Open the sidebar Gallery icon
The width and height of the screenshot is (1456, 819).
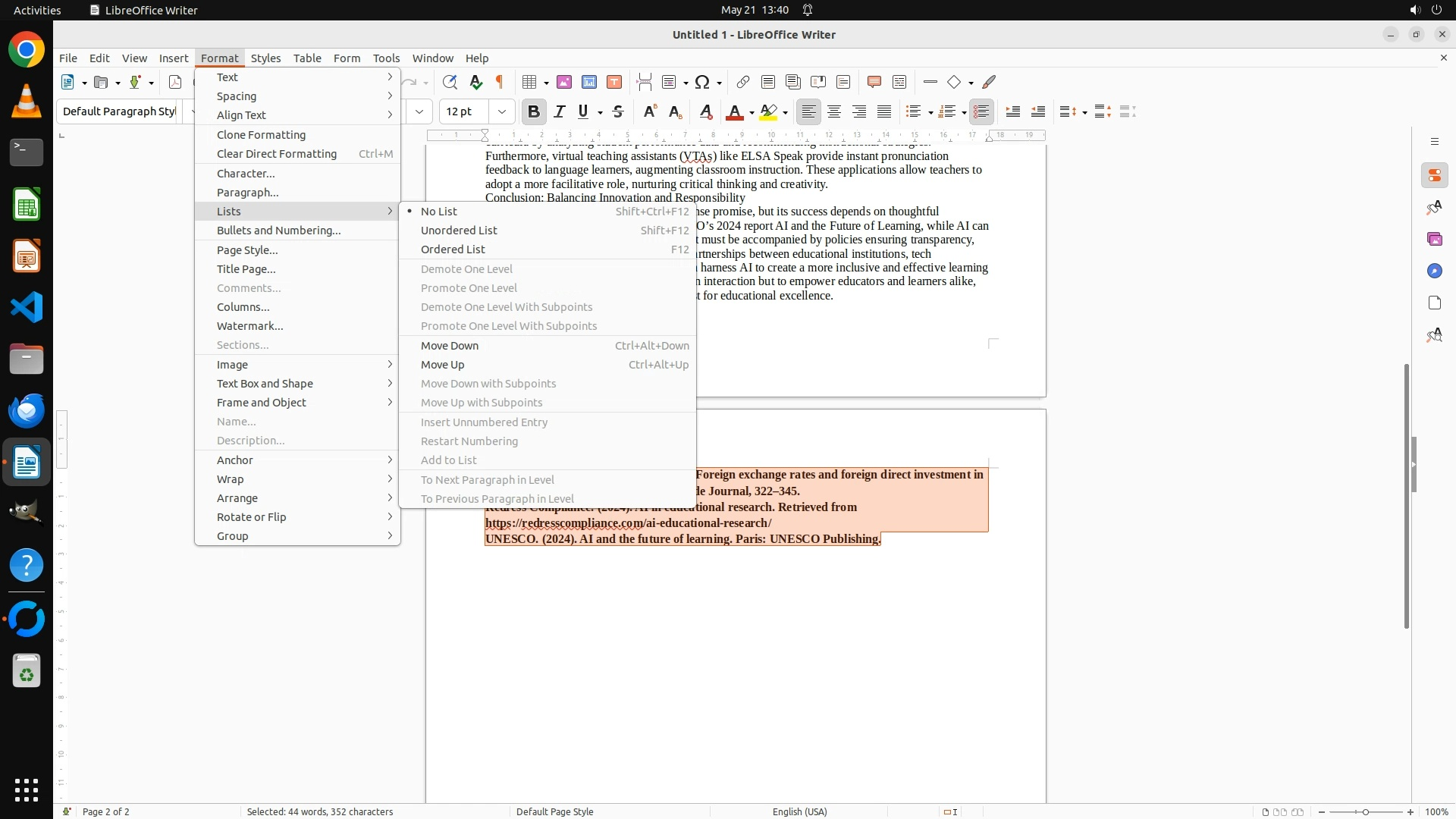point(1434,239)
